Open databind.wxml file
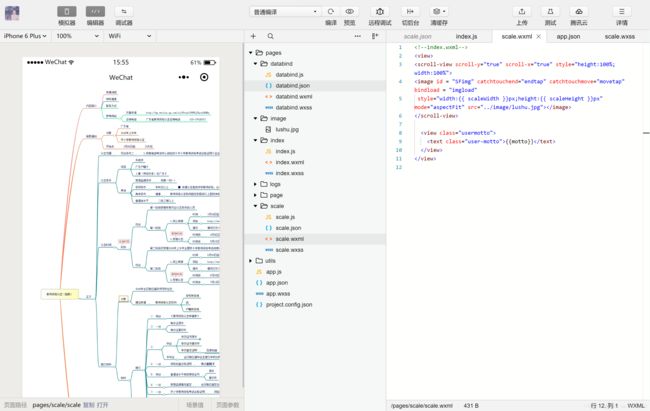 point(293,96)
